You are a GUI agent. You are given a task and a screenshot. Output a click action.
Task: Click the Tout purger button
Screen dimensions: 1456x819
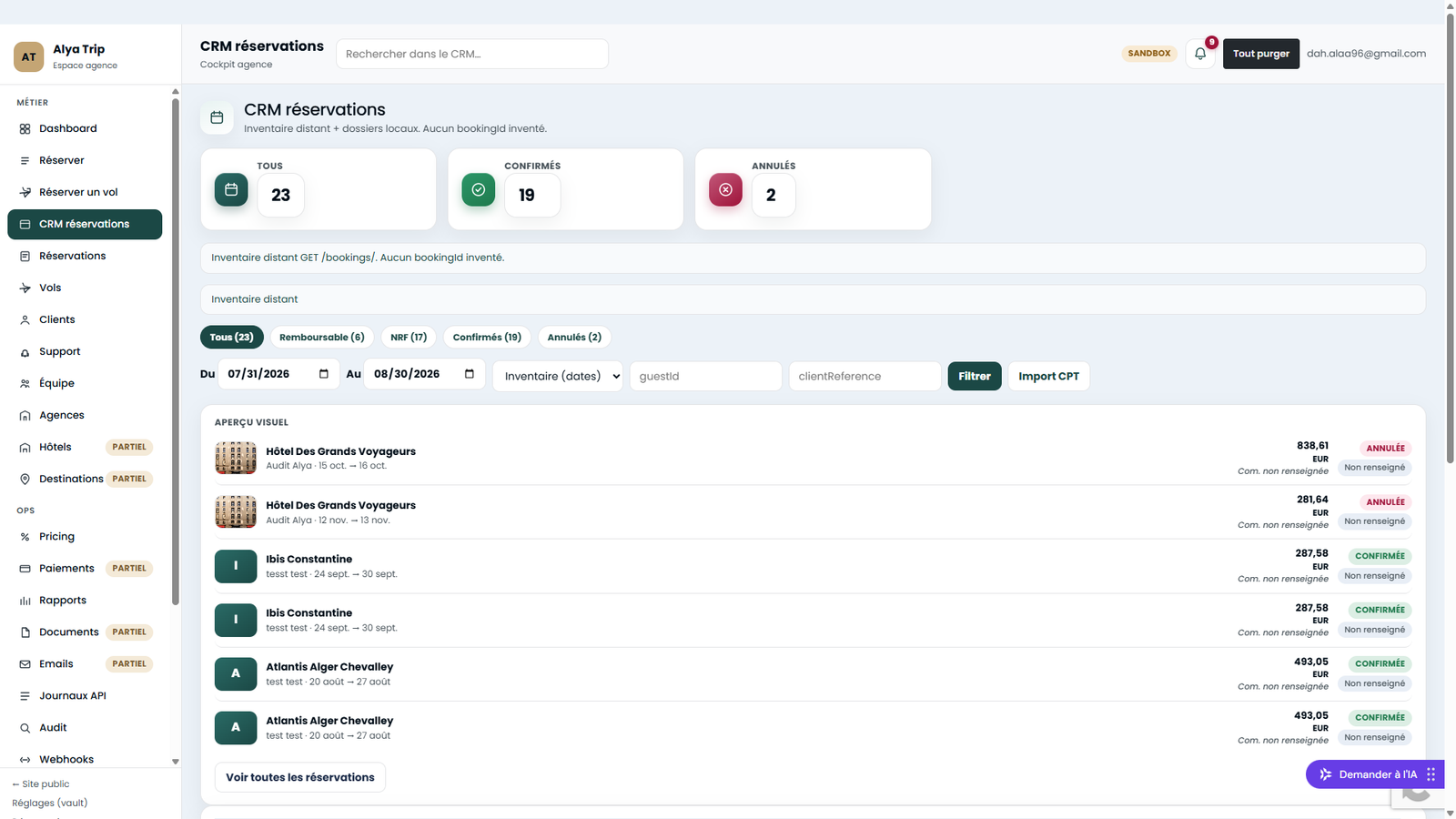pyautogui.click(x=1261, y=54)
